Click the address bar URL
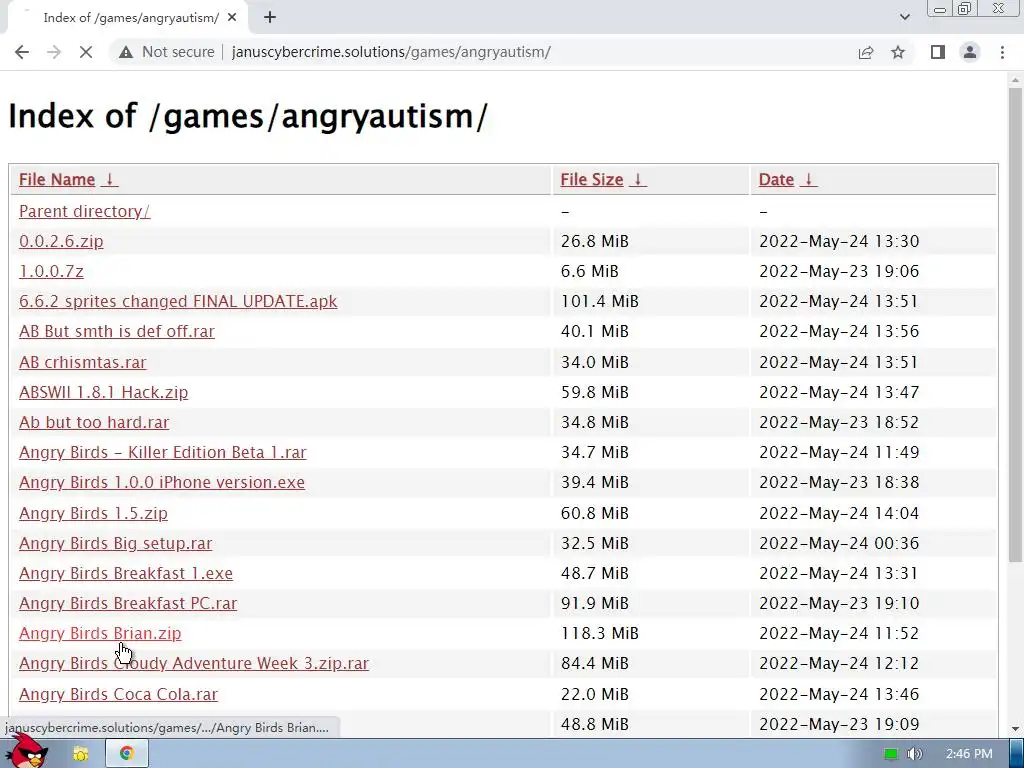The width and height of the screenshot is (1024, 768). (391, 52)
